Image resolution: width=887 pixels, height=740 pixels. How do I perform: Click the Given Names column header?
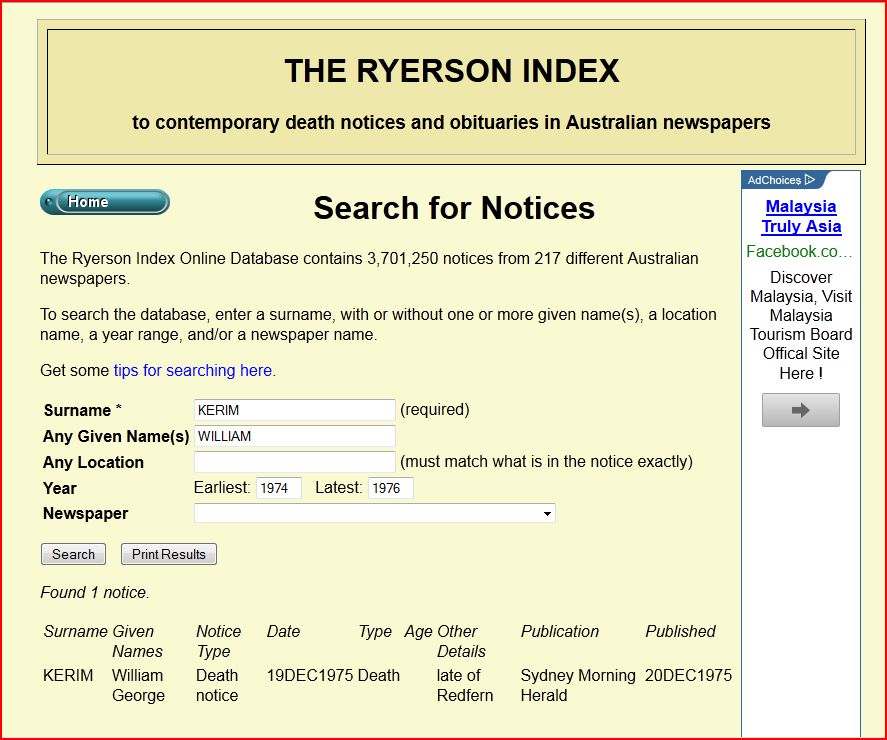[x=137, y=641]
